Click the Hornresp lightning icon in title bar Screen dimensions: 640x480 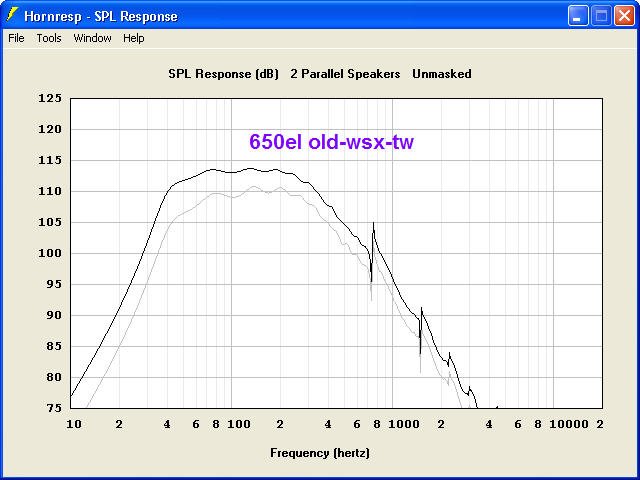click(12, 15)
